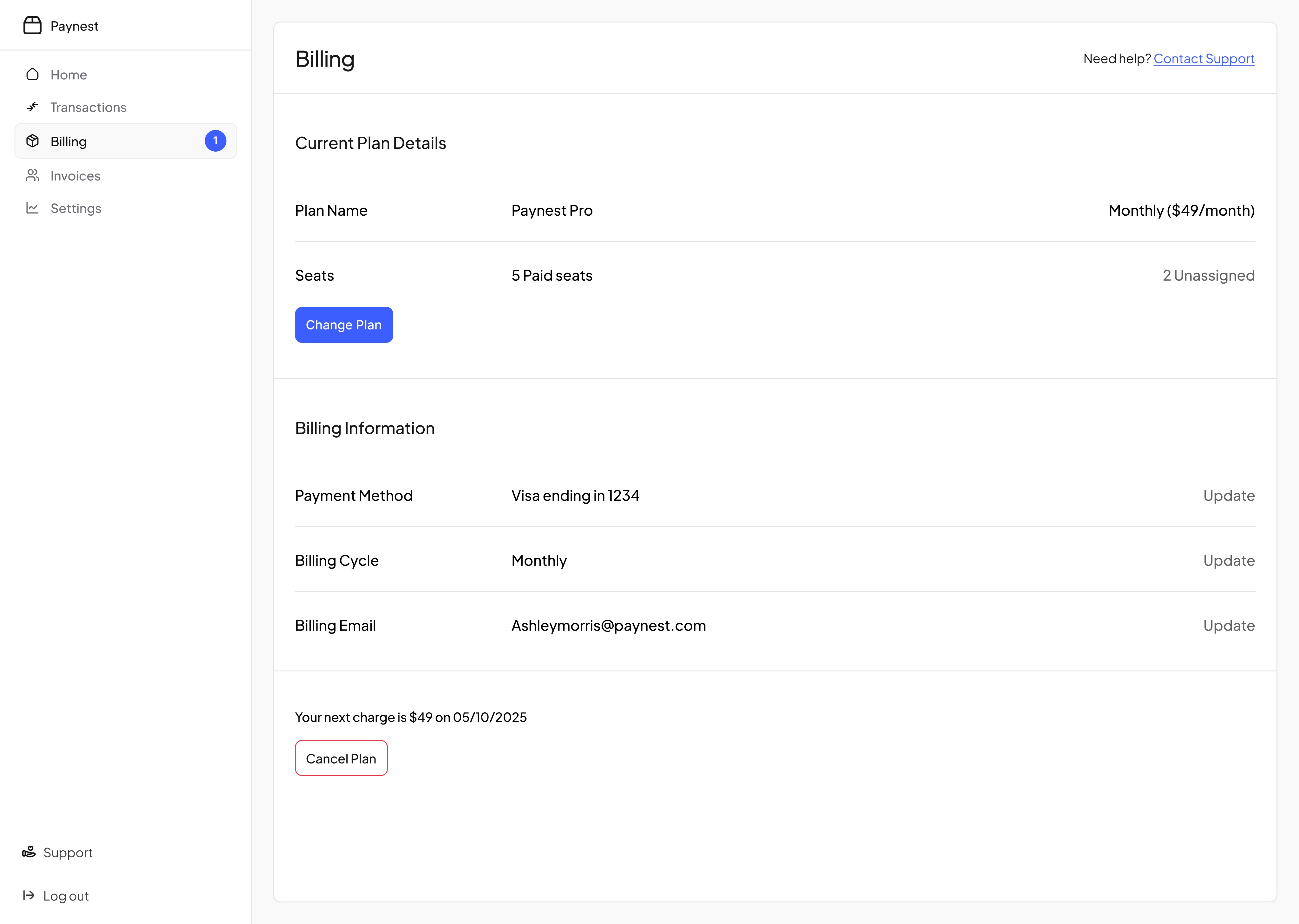Click the Invoices people icon
This screenshot has height=924, width=1299.
click(x=32, y=175)
